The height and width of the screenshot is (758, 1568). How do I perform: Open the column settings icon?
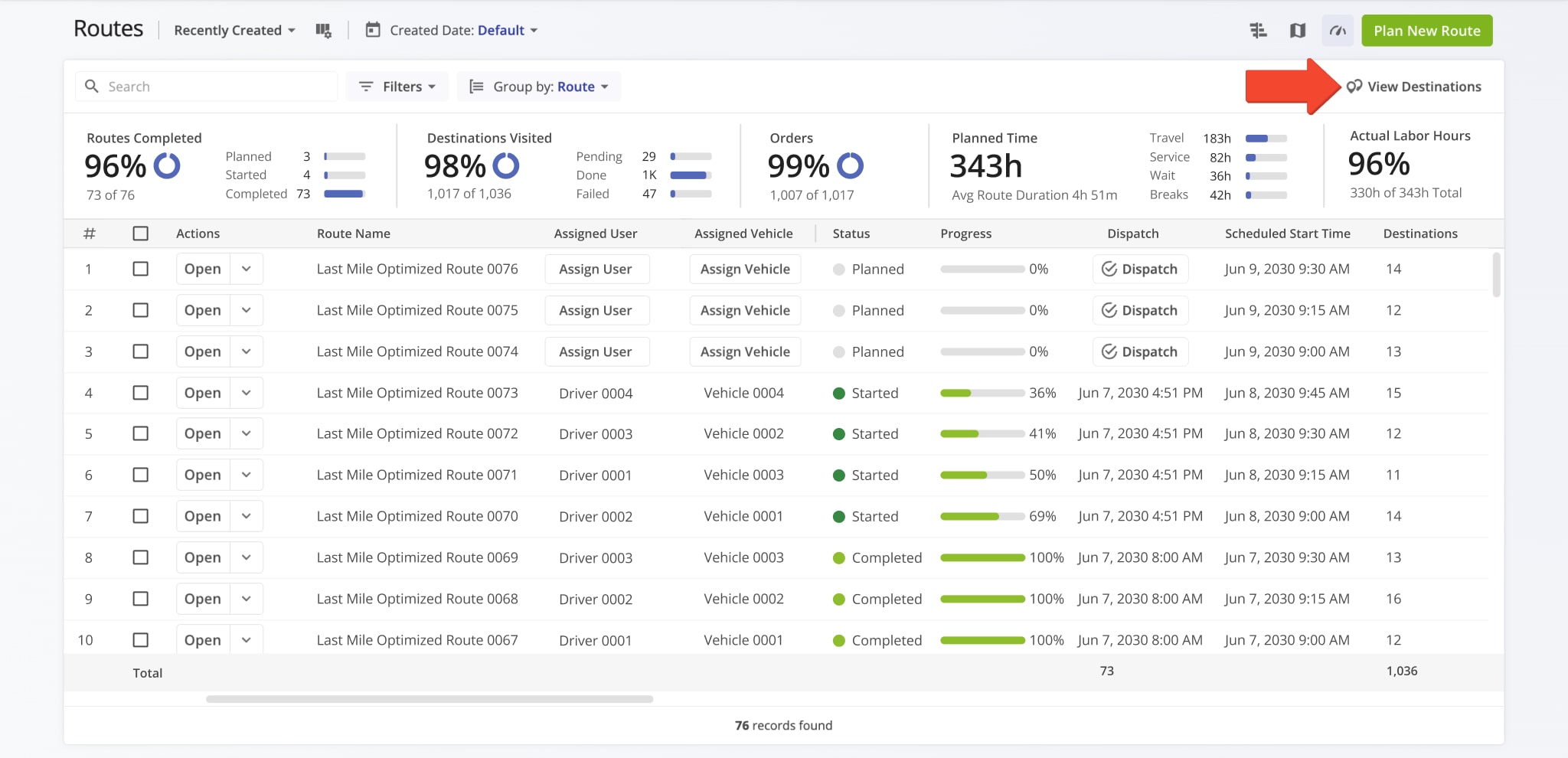pos(324,30)
